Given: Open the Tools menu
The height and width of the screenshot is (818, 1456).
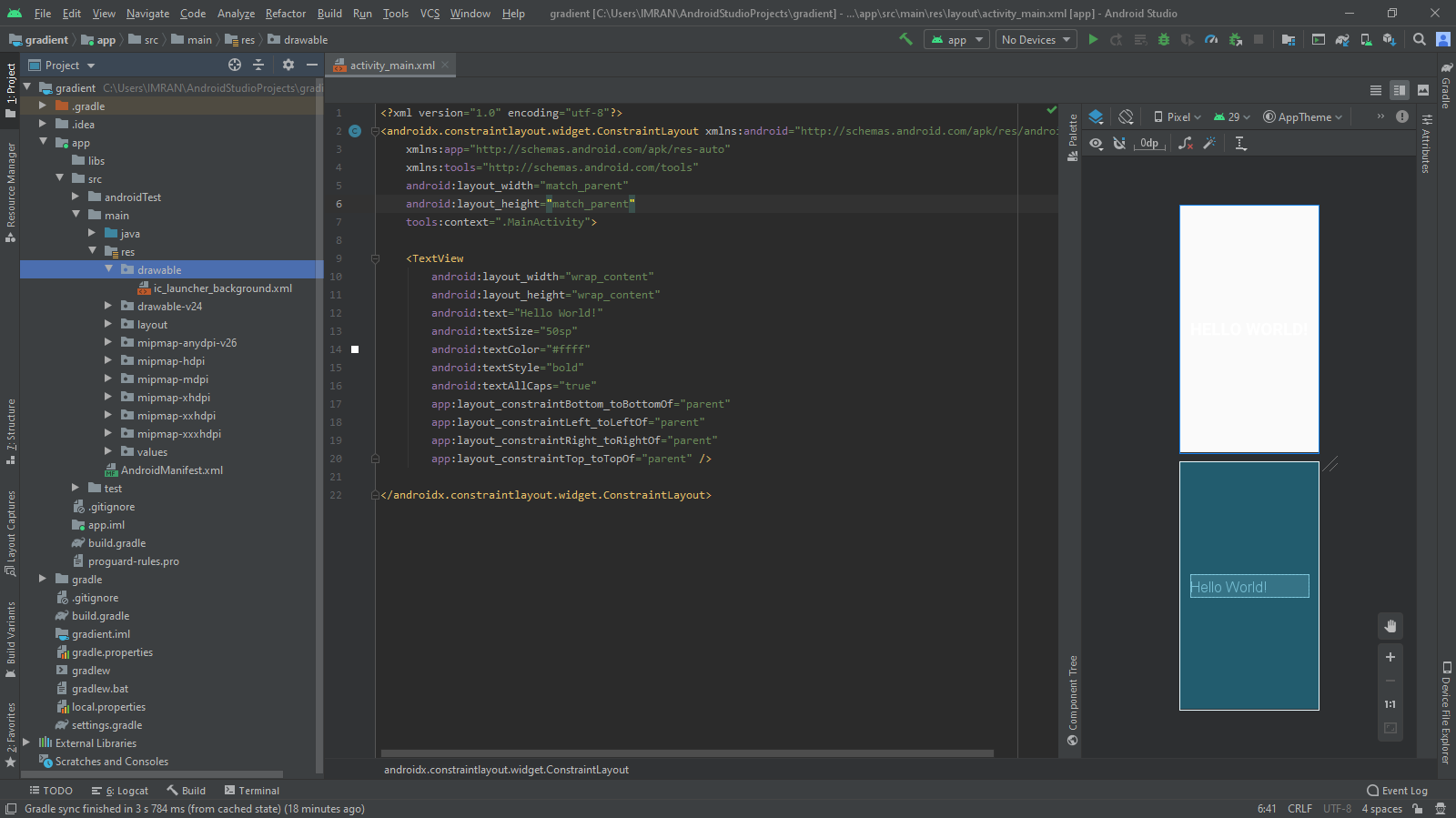Looking at the screenshot, I should (x=395, y=14).
